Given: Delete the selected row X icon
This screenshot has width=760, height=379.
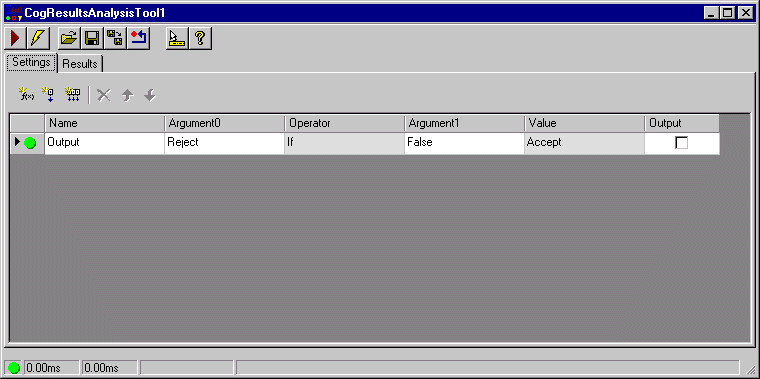Looking at the screenshot, I should 104,95.
